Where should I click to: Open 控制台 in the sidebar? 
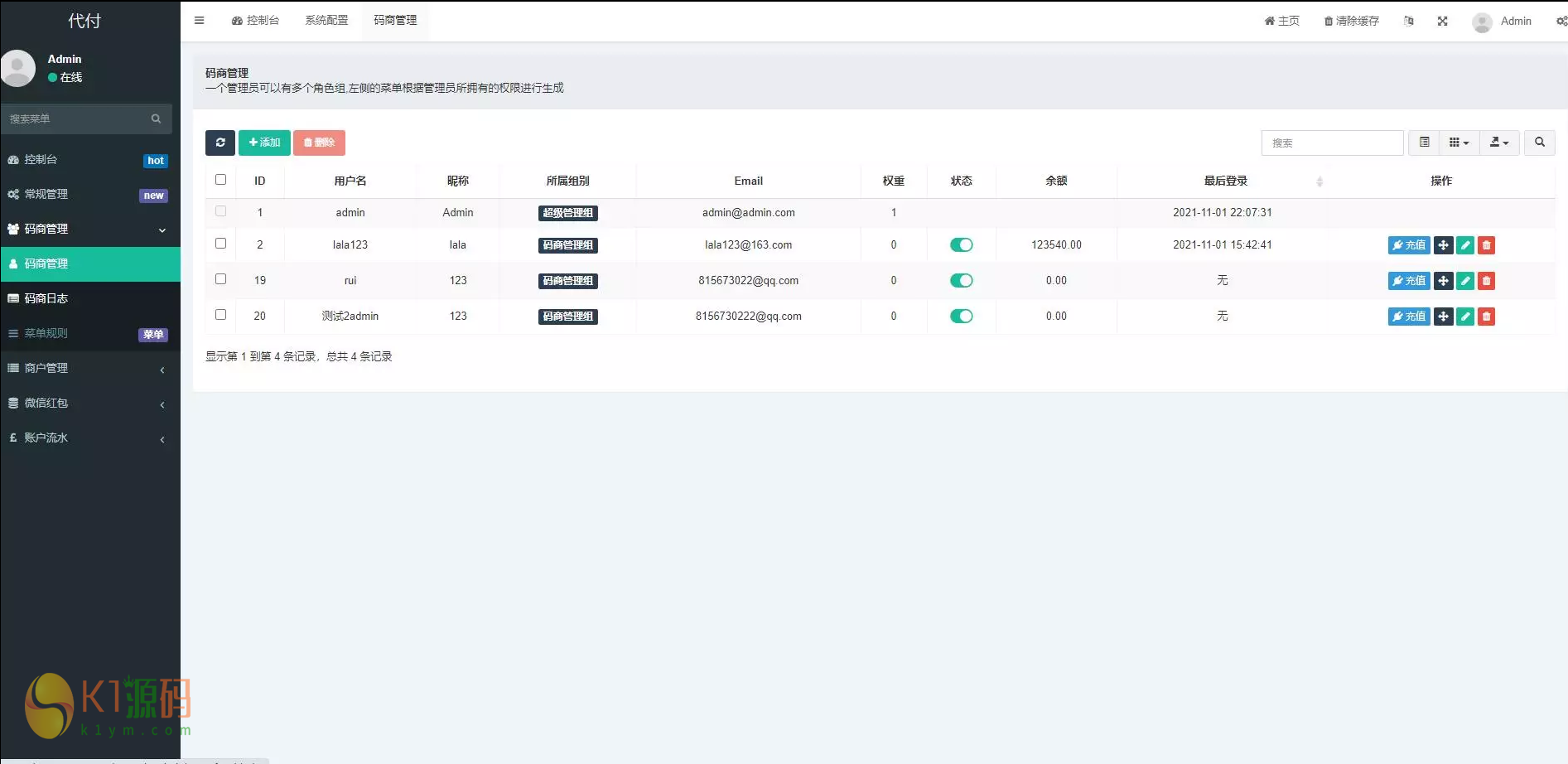click(90, 159)
